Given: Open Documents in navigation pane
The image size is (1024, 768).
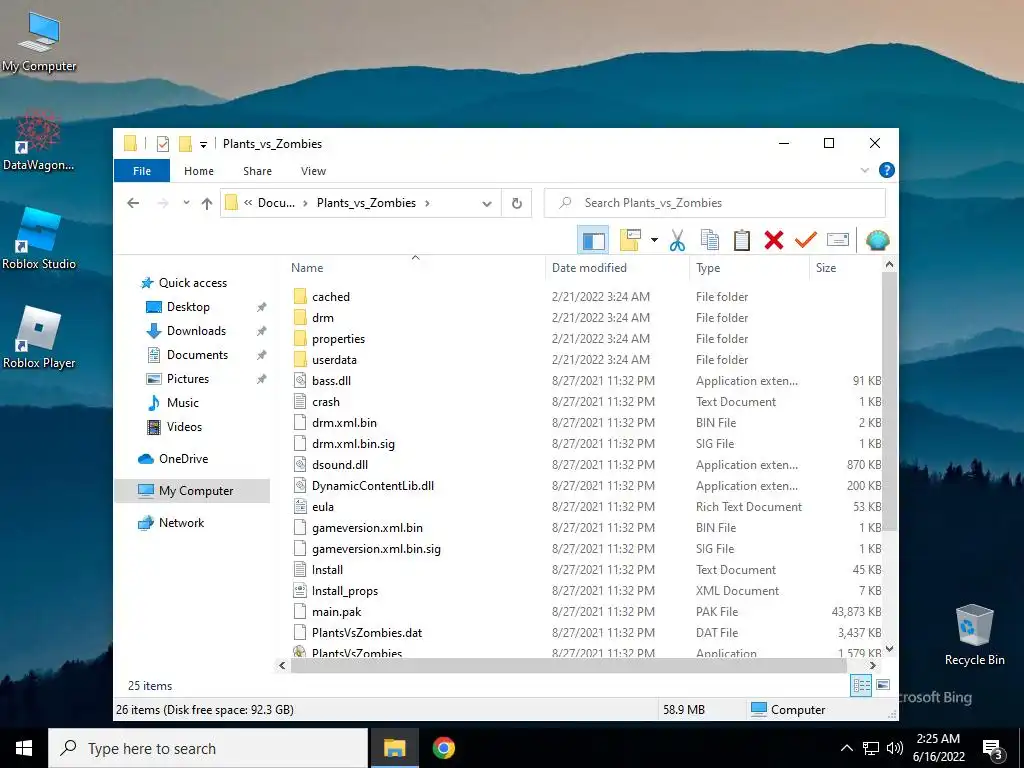Looking at the screenshot, I should point(197,355).
